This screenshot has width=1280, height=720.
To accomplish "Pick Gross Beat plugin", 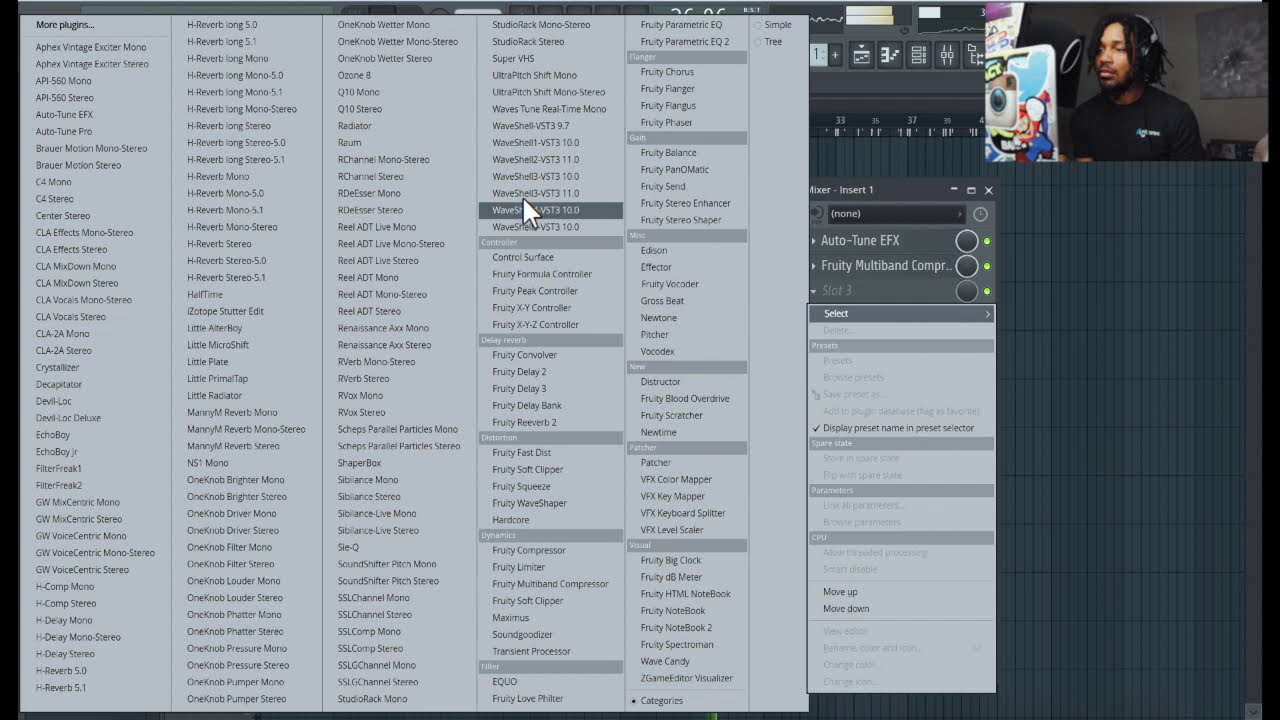I will (662, 301).
